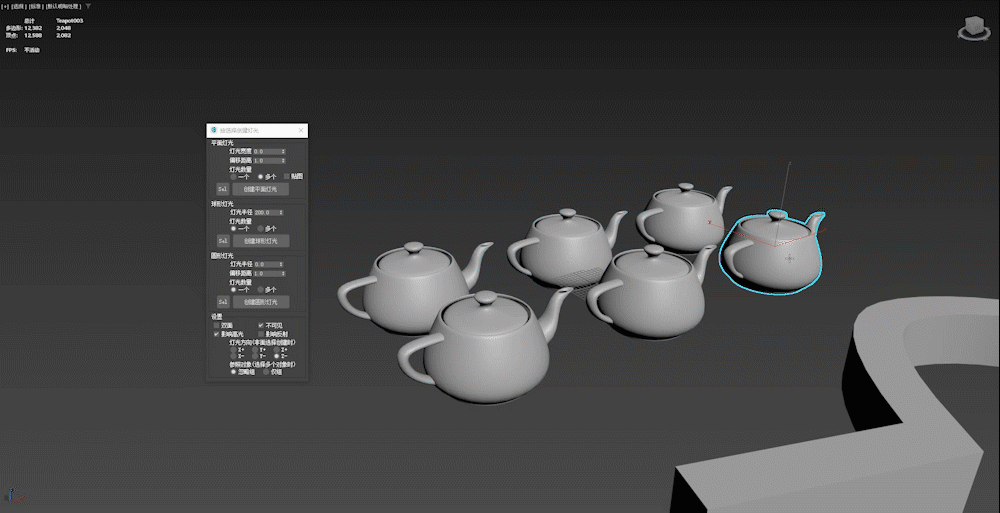Click Sel button in 圆形灯光 section
Screen dimensions: 1000x513
[223, 302]
